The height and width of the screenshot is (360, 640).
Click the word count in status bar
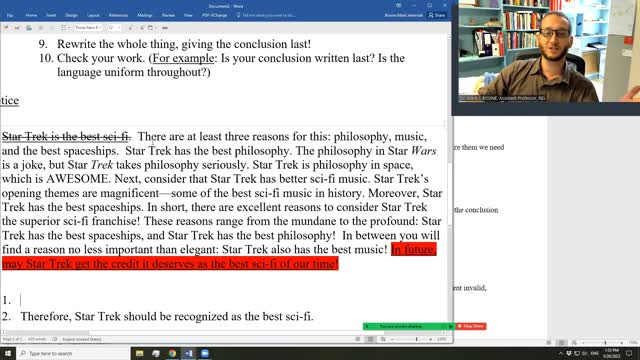[37, 339]
